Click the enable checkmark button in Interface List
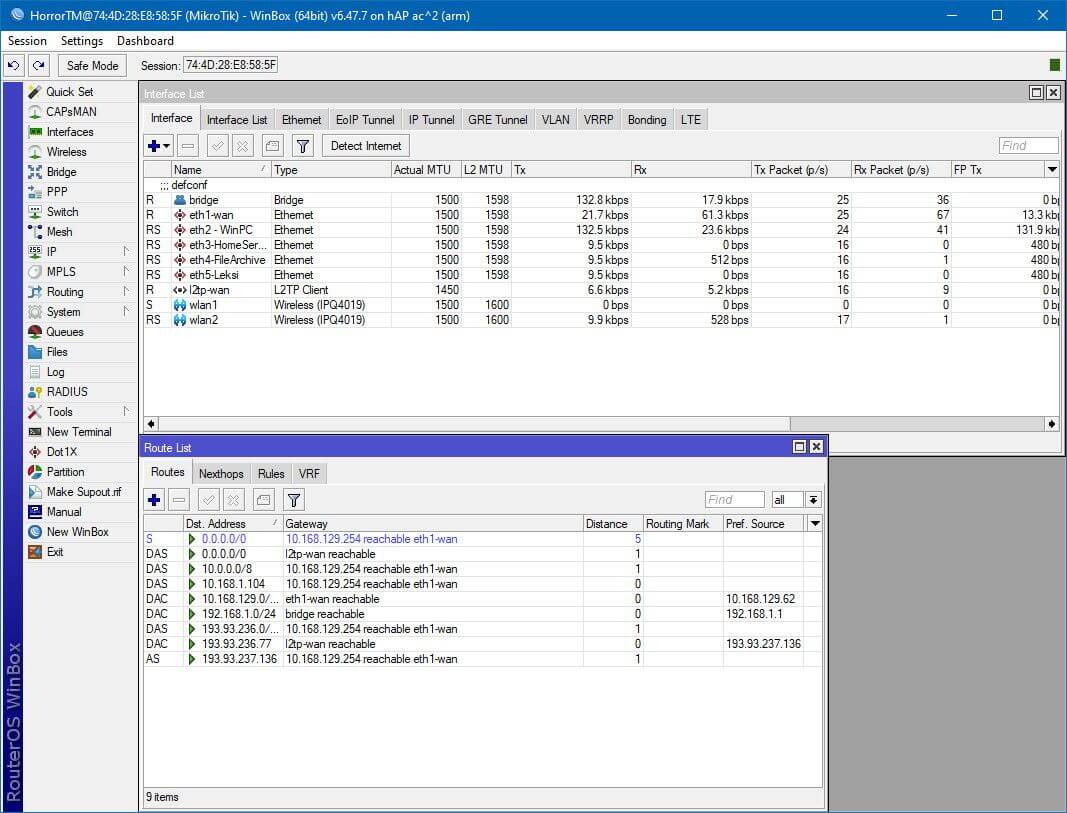 click(218, 146)
